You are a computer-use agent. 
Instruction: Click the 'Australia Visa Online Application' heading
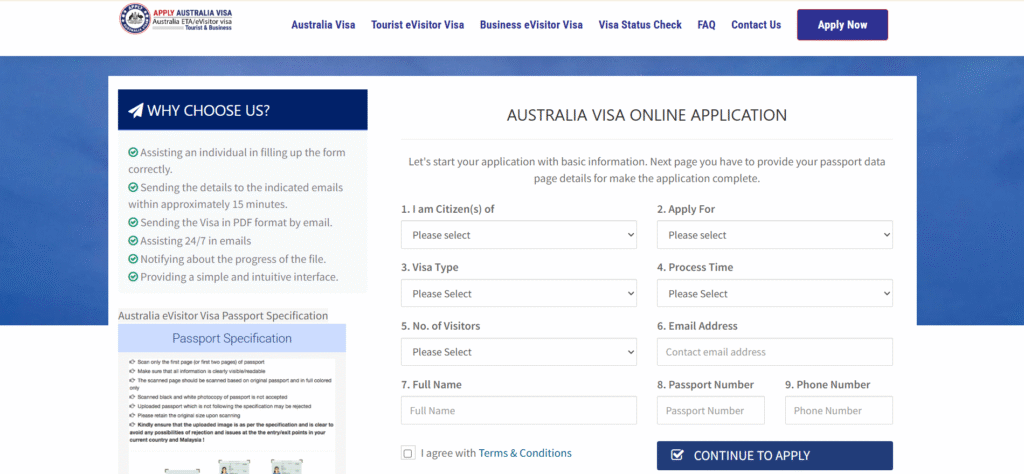(x=647, y=116)
